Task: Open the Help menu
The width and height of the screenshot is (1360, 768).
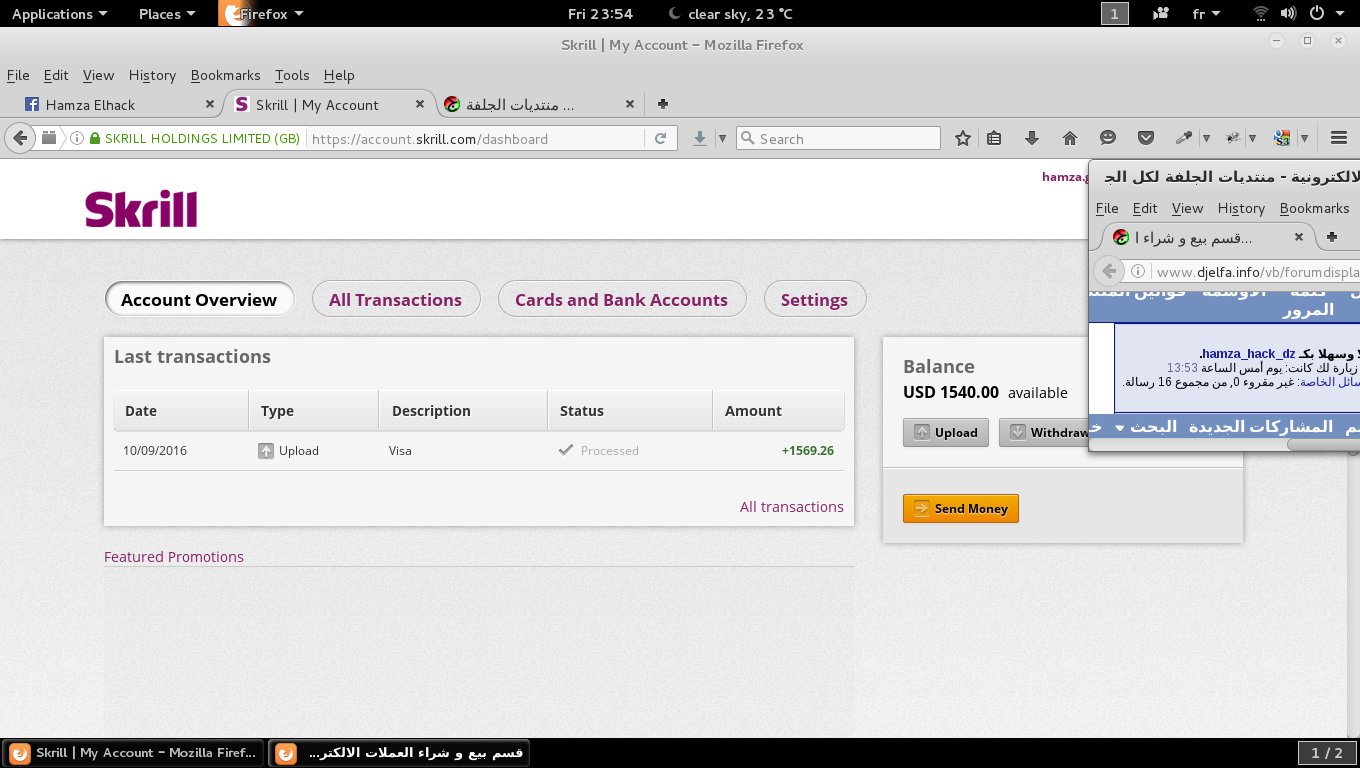Action: pos(339,75)
